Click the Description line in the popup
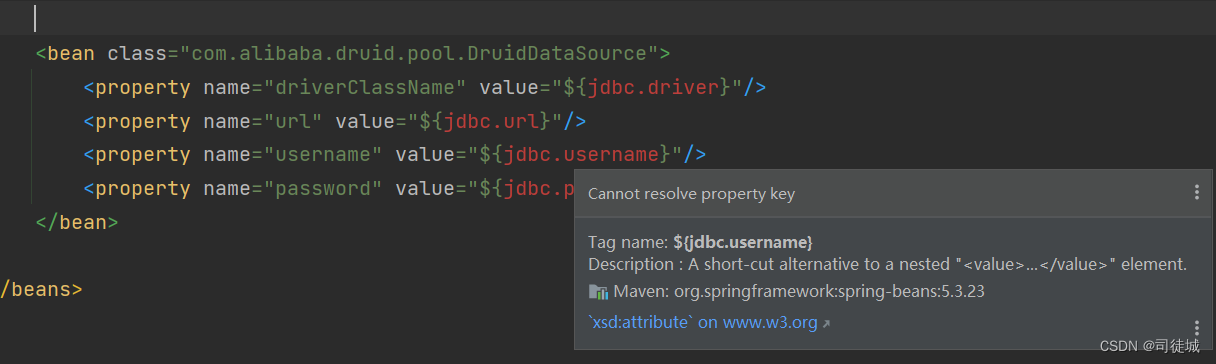Image resolution: width=1216 pixels, height=364 pixels. click(x=887, y=265)
